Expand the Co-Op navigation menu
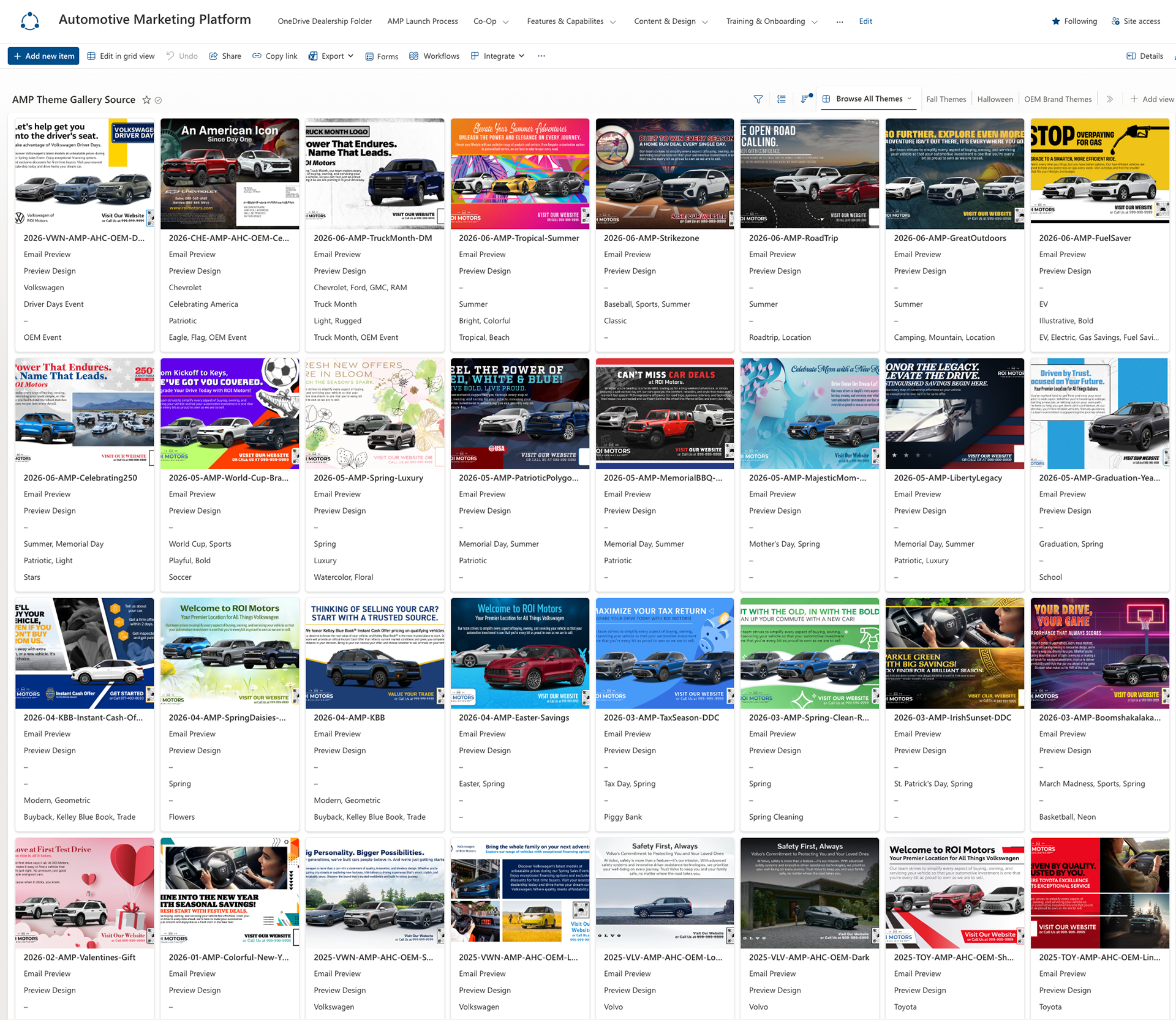The image size is (1176, 1020). pos(491,21)
